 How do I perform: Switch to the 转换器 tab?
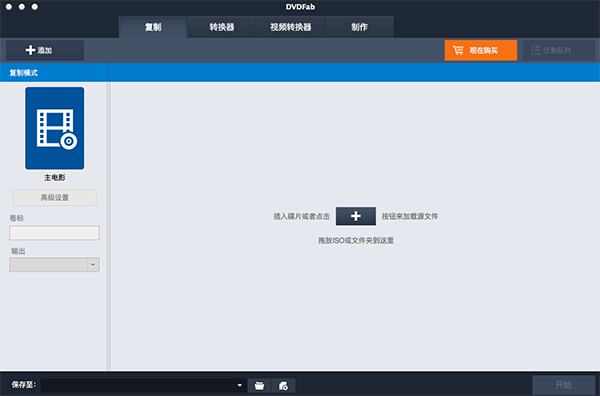click(222, 27)
